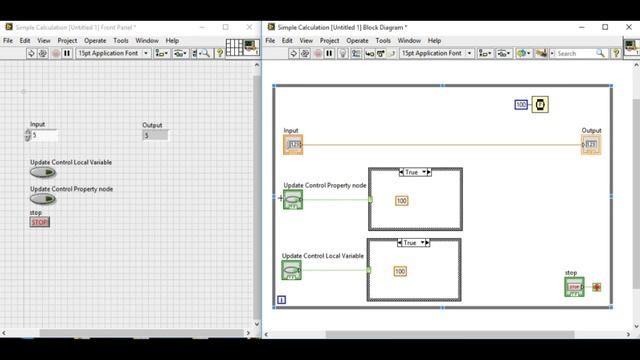Open Tools menu in Block Diagram window
This screenshot has height=360, width=640.
tap(383, 40)
